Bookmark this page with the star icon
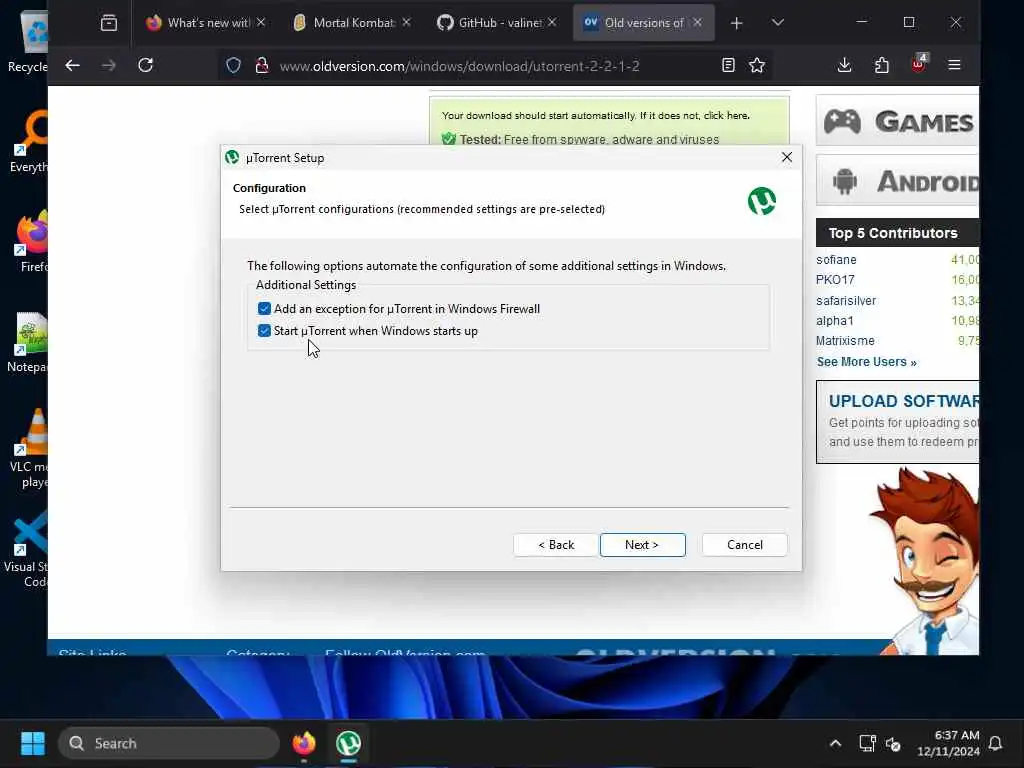 (757, 65)
